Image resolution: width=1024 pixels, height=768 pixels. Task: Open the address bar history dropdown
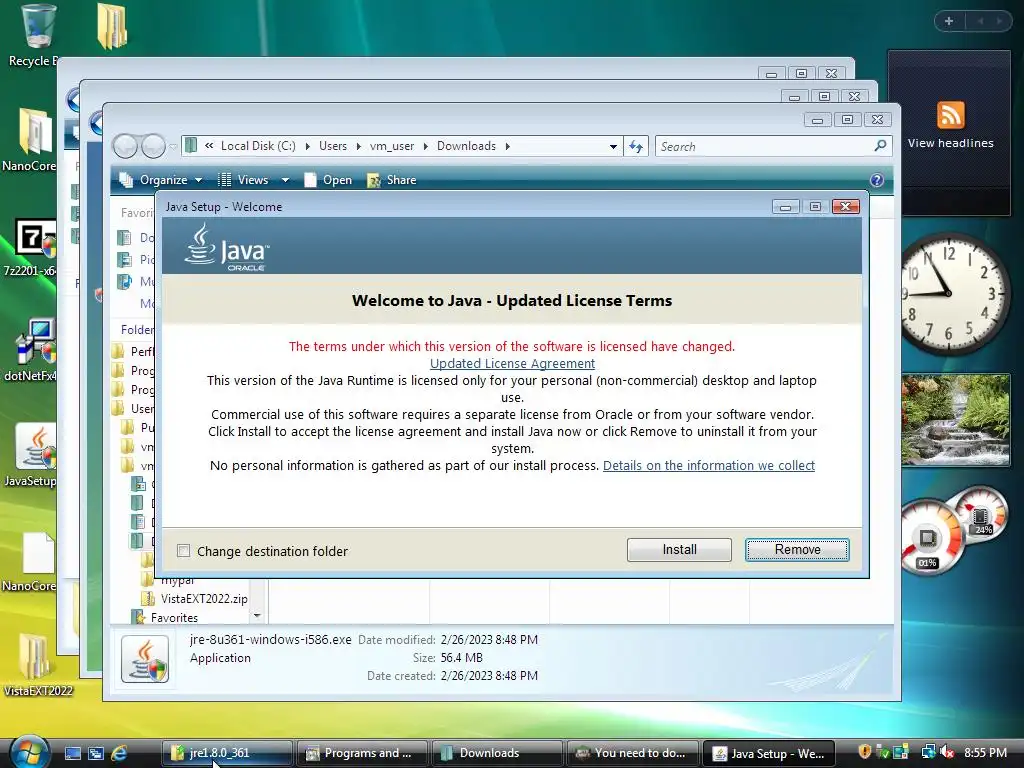pos(613,146)
